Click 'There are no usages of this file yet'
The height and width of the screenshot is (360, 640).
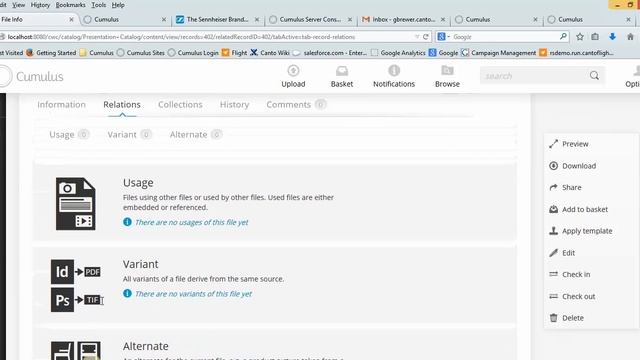coord(191,222)
